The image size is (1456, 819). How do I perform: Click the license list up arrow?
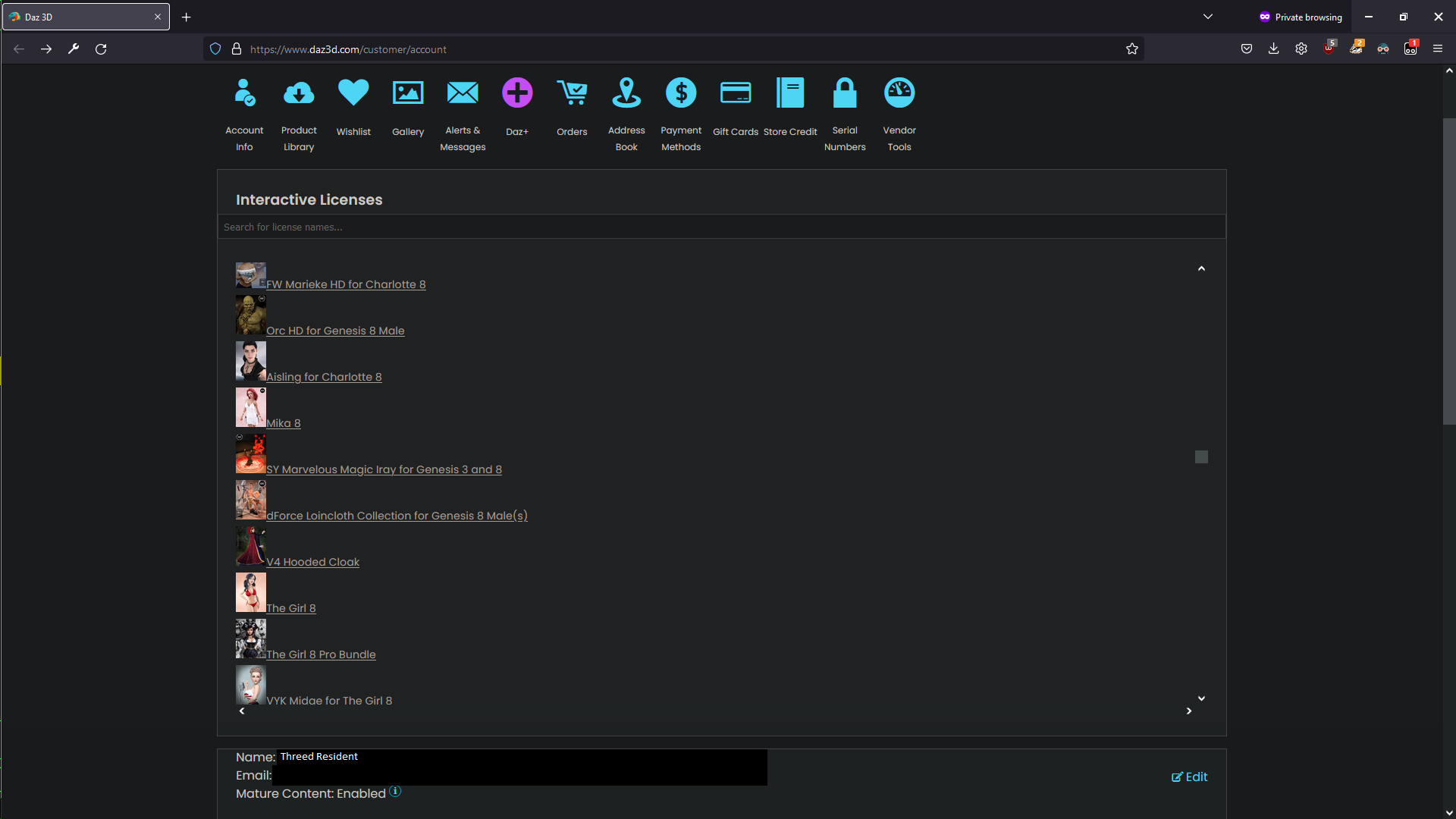(x=1201, y=268)
